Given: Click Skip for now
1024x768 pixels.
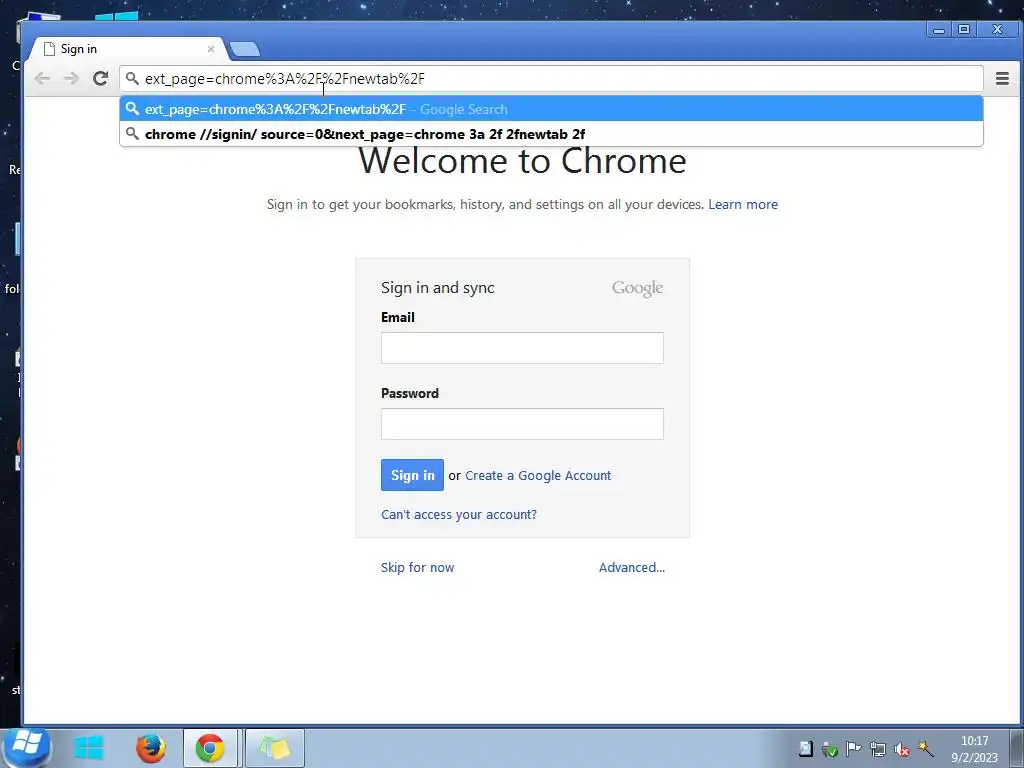Looking at the screenshot, I should 417,568.
